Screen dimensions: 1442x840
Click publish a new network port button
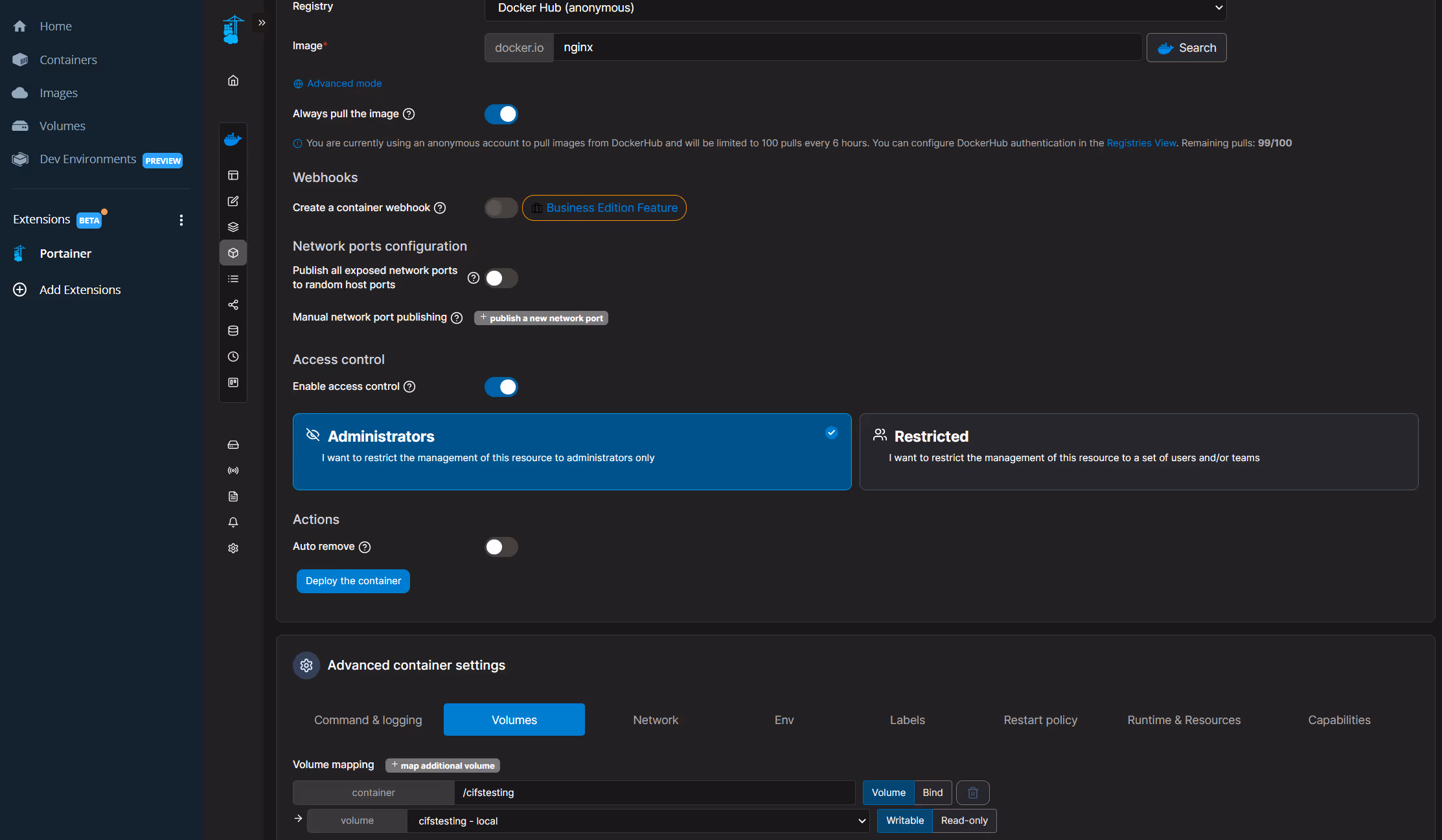(541, 318)
